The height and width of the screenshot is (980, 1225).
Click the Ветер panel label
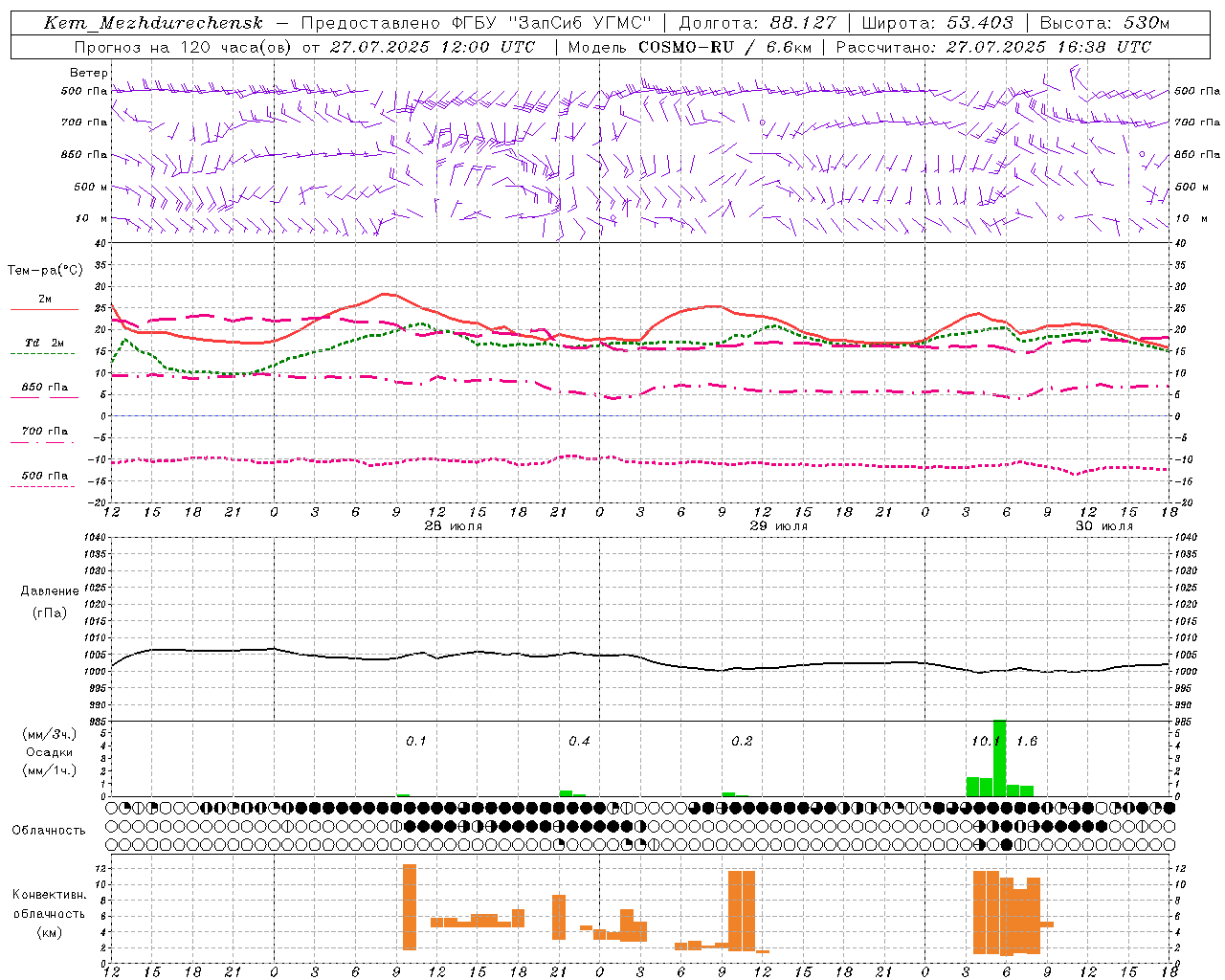(x=89, y=73)
